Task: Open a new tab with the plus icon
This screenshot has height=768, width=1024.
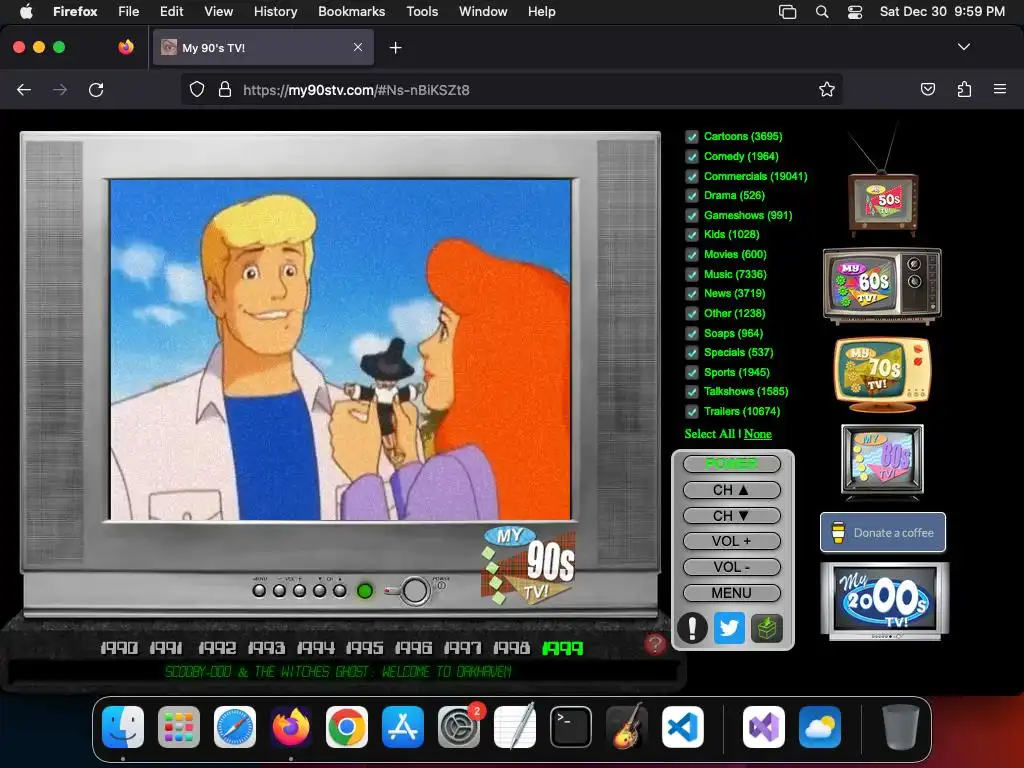Action: [395, 48]
